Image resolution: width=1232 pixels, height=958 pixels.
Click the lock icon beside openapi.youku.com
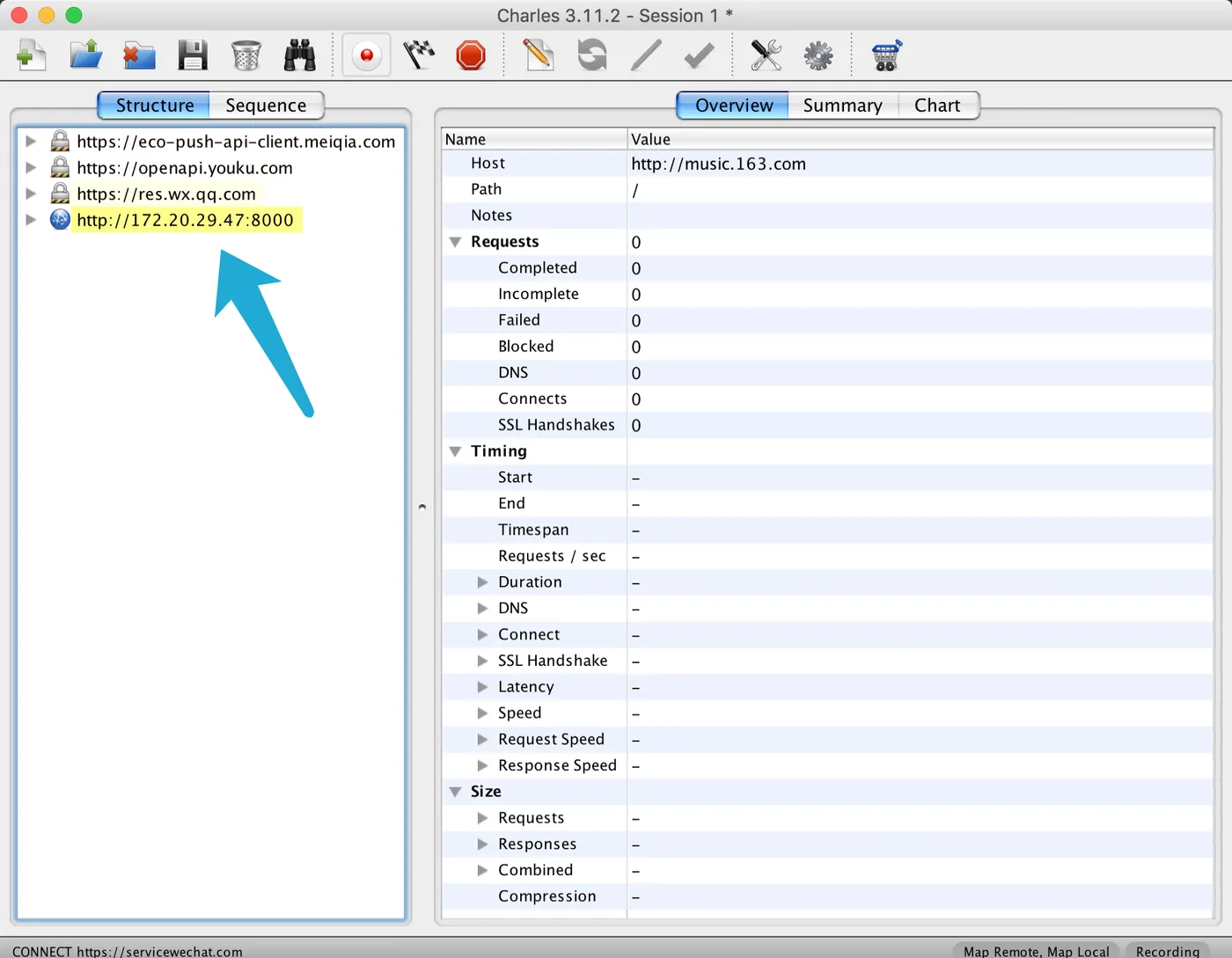(60, 167)
